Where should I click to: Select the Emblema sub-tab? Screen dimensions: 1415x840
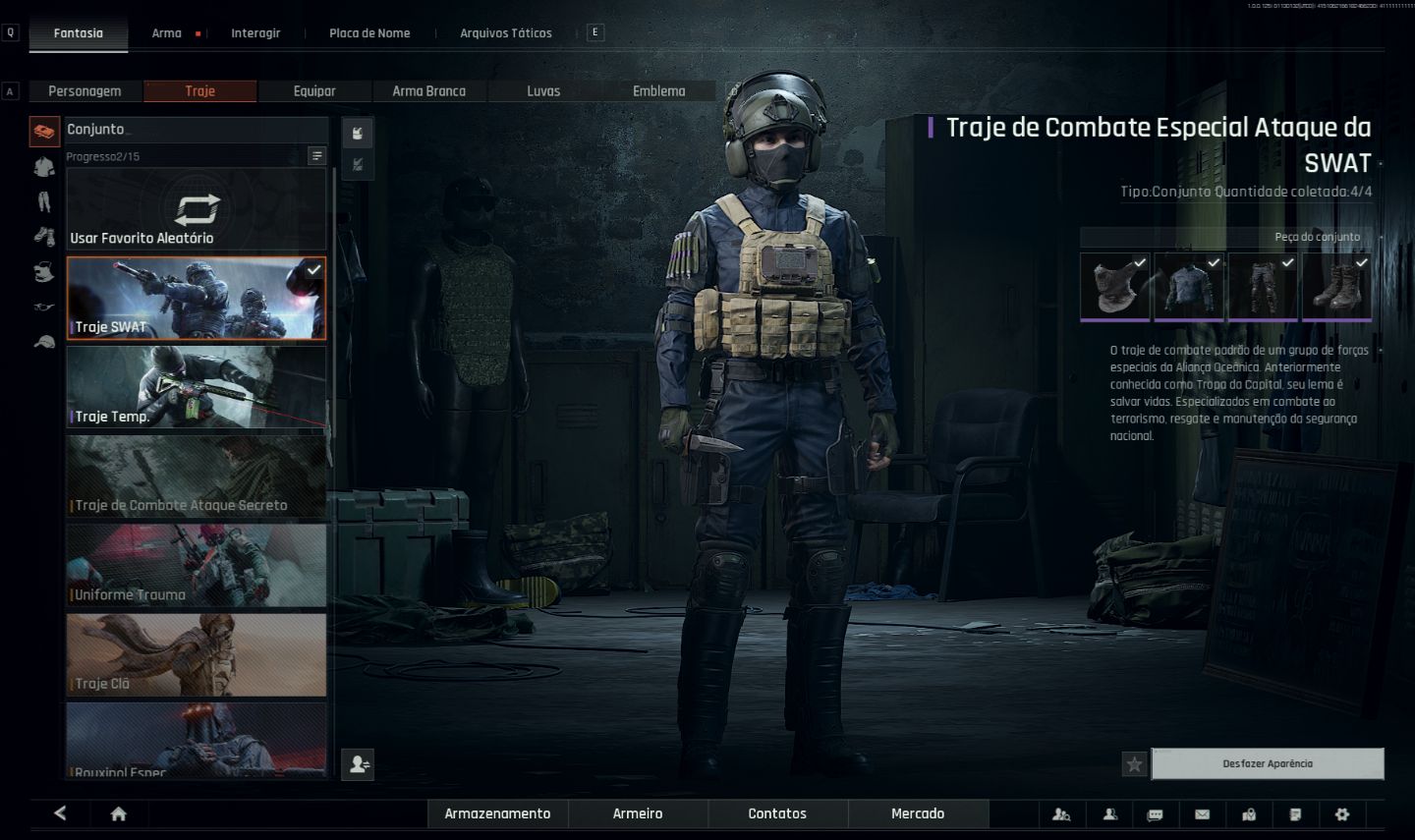coord(659,91)
